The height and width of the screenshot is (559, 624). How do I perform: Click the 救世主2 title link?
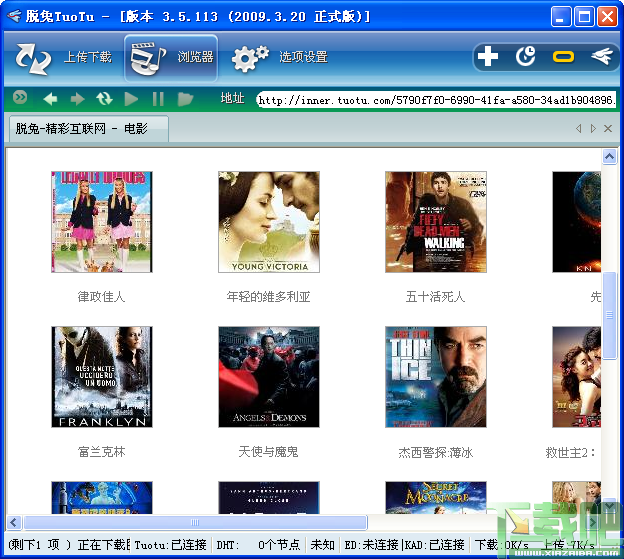point(571,452)
